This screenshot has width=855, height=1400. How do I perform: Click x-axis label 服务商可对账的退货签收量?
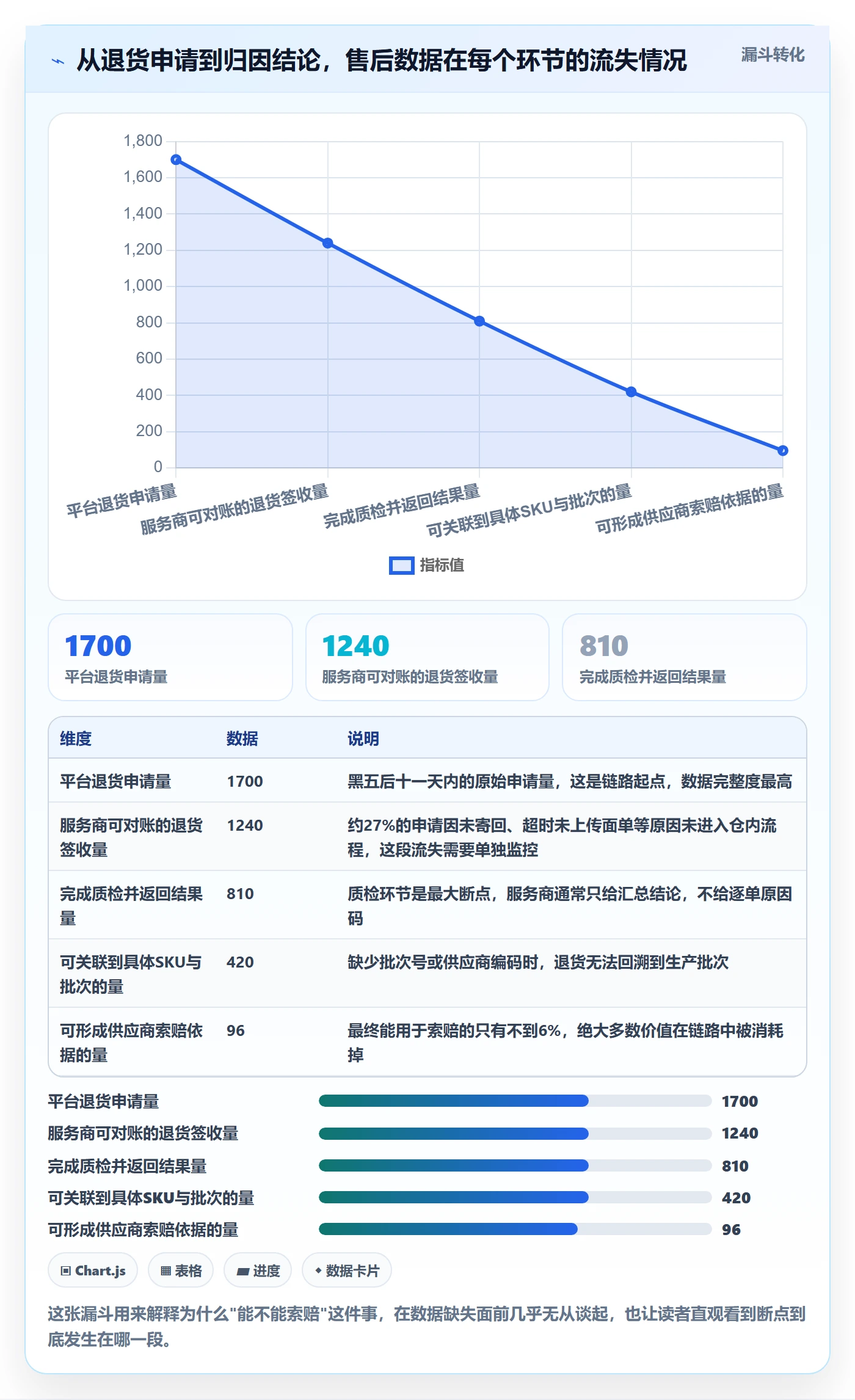(x=235, y=509)
